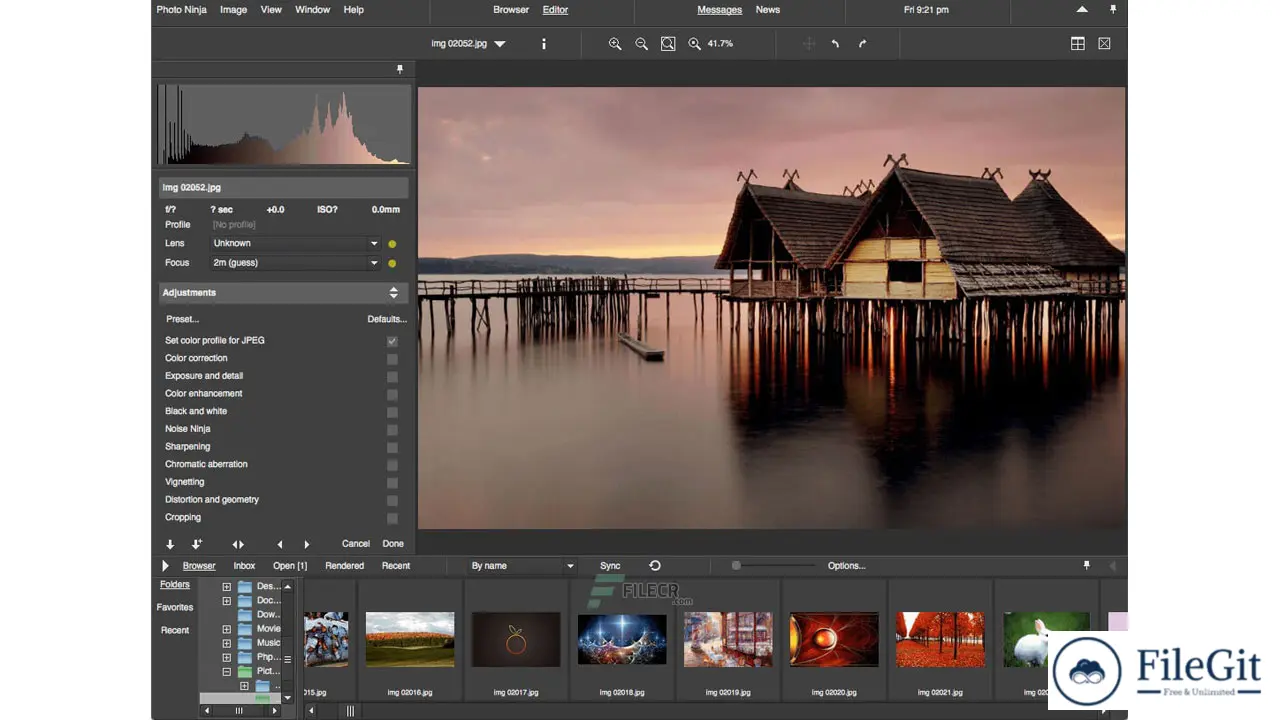Enable the Black and white checkbox
The image size is (1280, 720).
pos(392,412)
